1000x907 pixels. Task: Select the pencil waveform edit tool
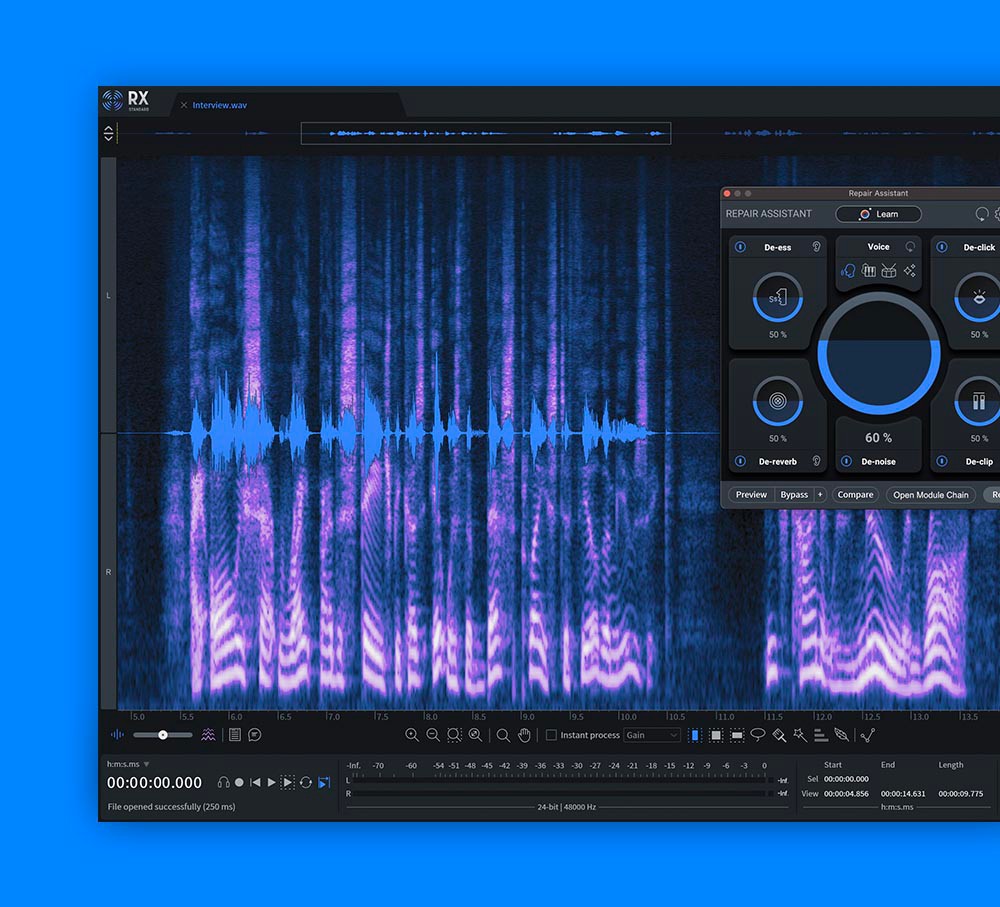[842, 735]
